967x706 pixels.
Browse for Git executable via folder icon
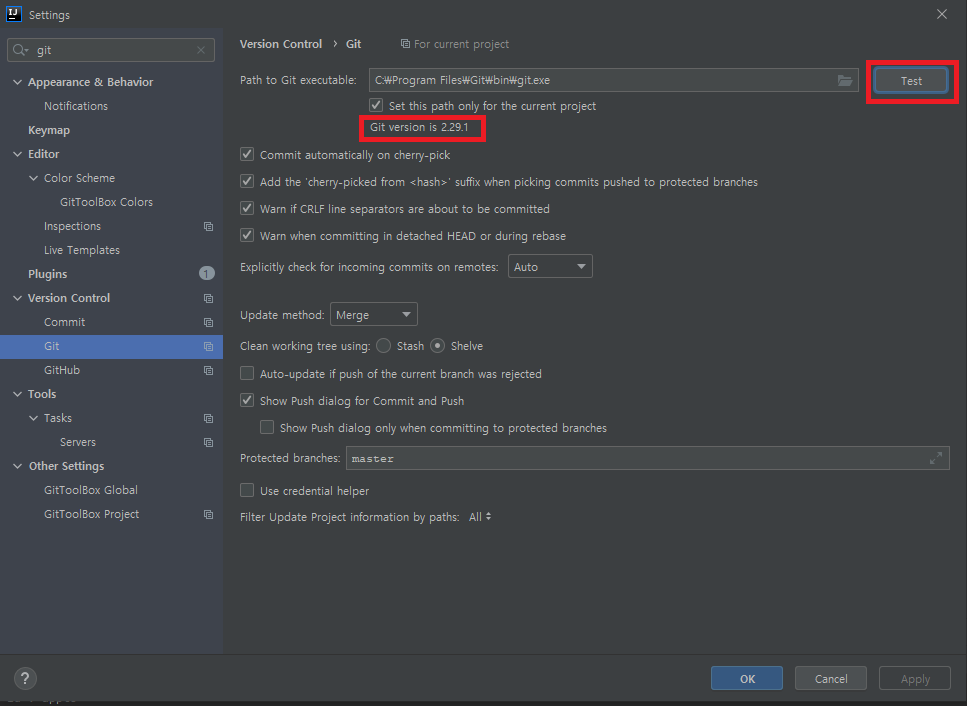pyautogui.click(x=844, y=80)
